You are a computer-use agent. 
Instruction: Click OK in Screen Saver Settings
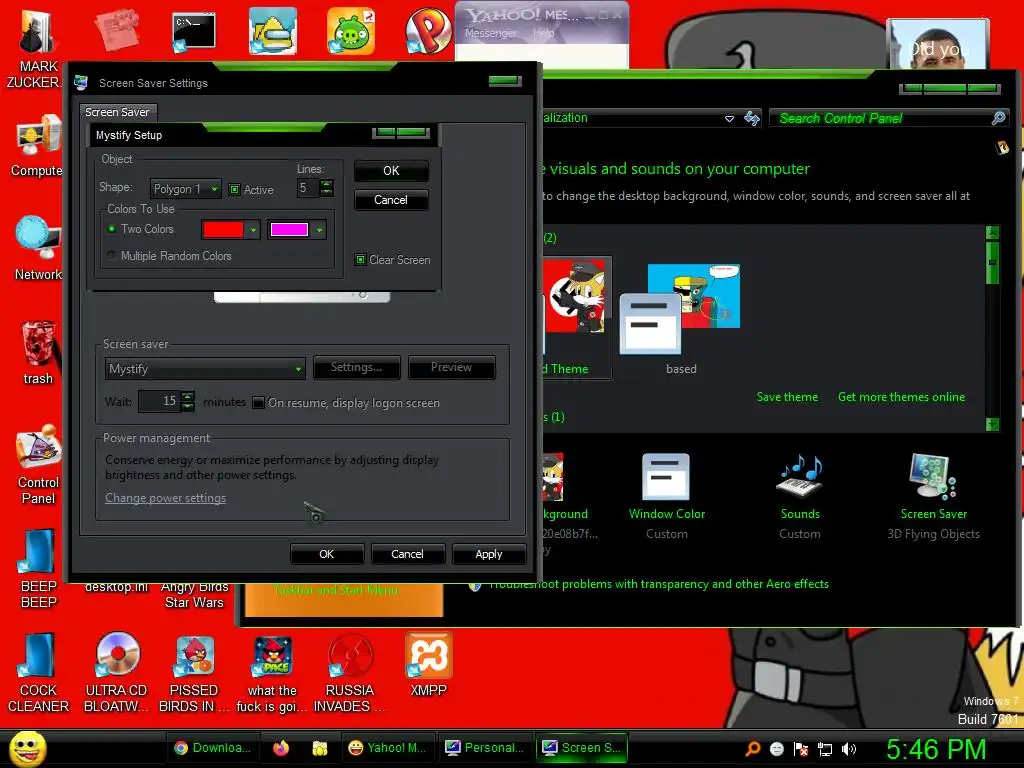pos(327,554)
